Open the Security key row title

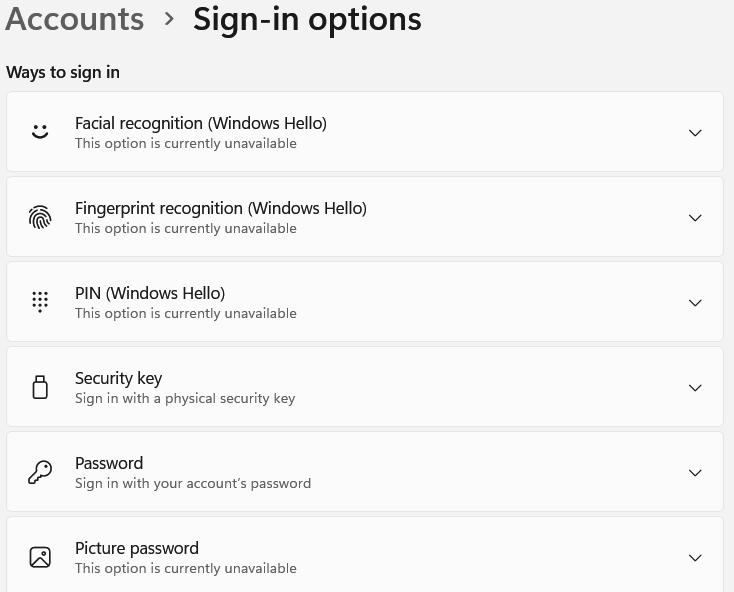click(118, 378)
